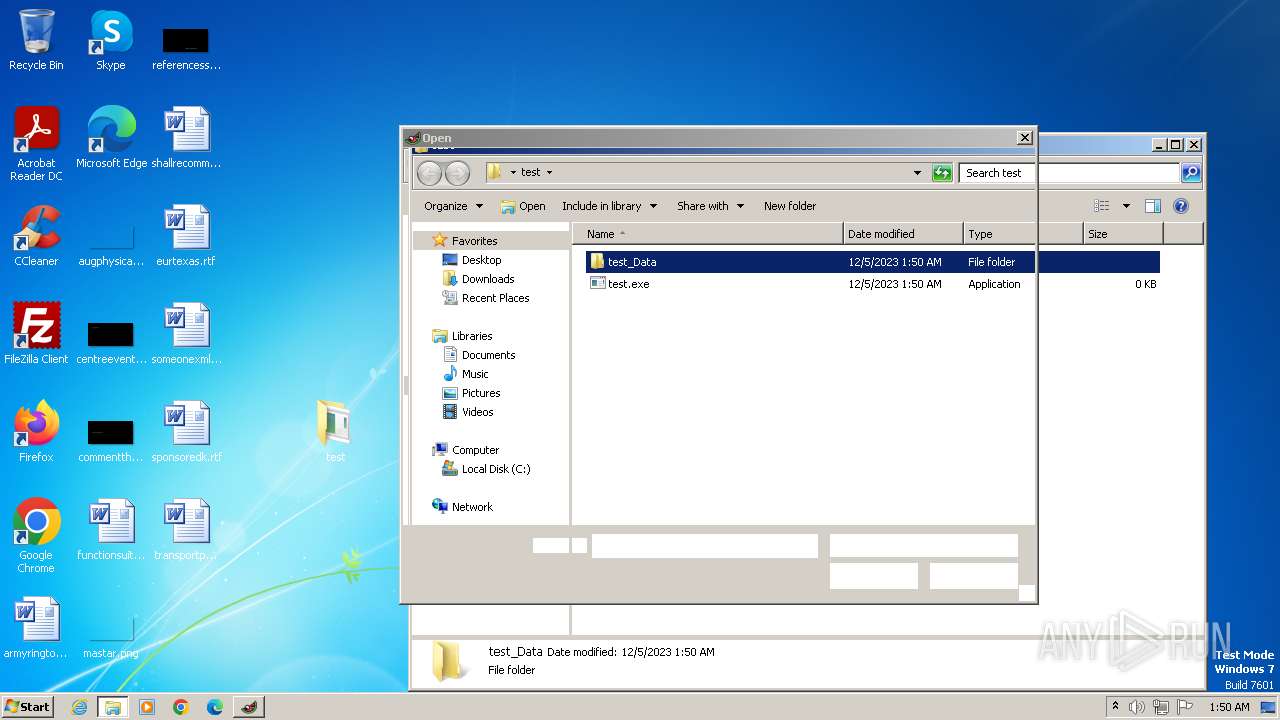Open Music library
1280x720 pixels.
click(475, 374)
